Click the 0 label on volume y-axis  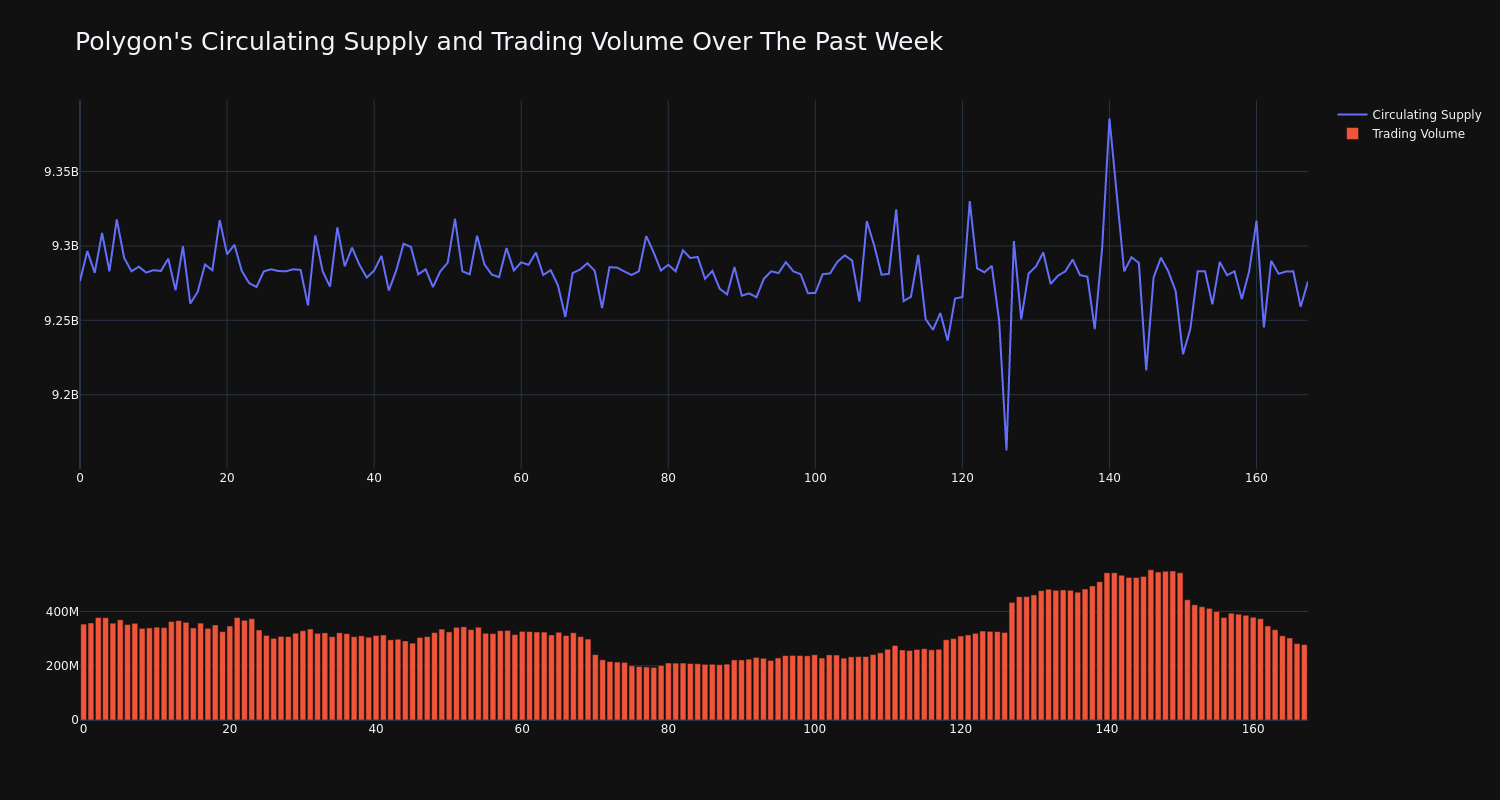74,720
